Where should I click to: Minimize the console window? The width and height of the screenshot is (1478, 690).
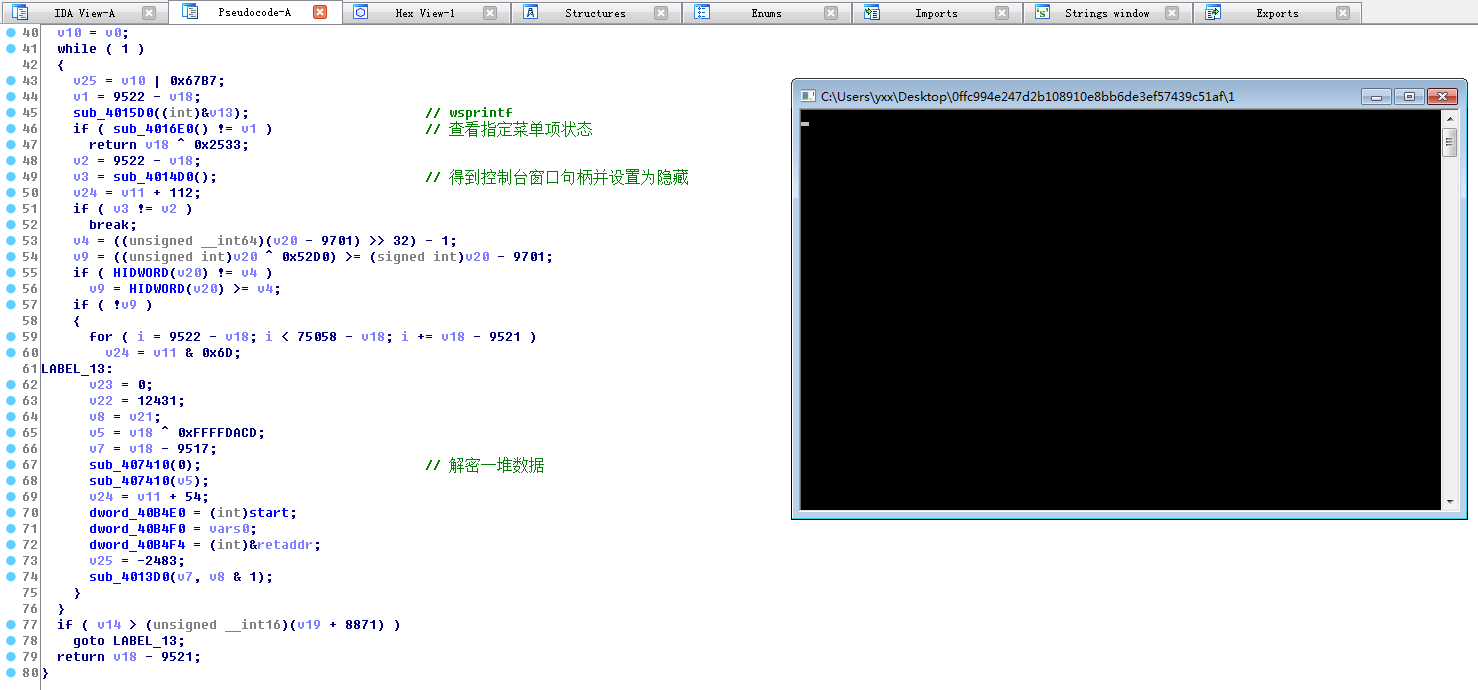point(1376,96)
